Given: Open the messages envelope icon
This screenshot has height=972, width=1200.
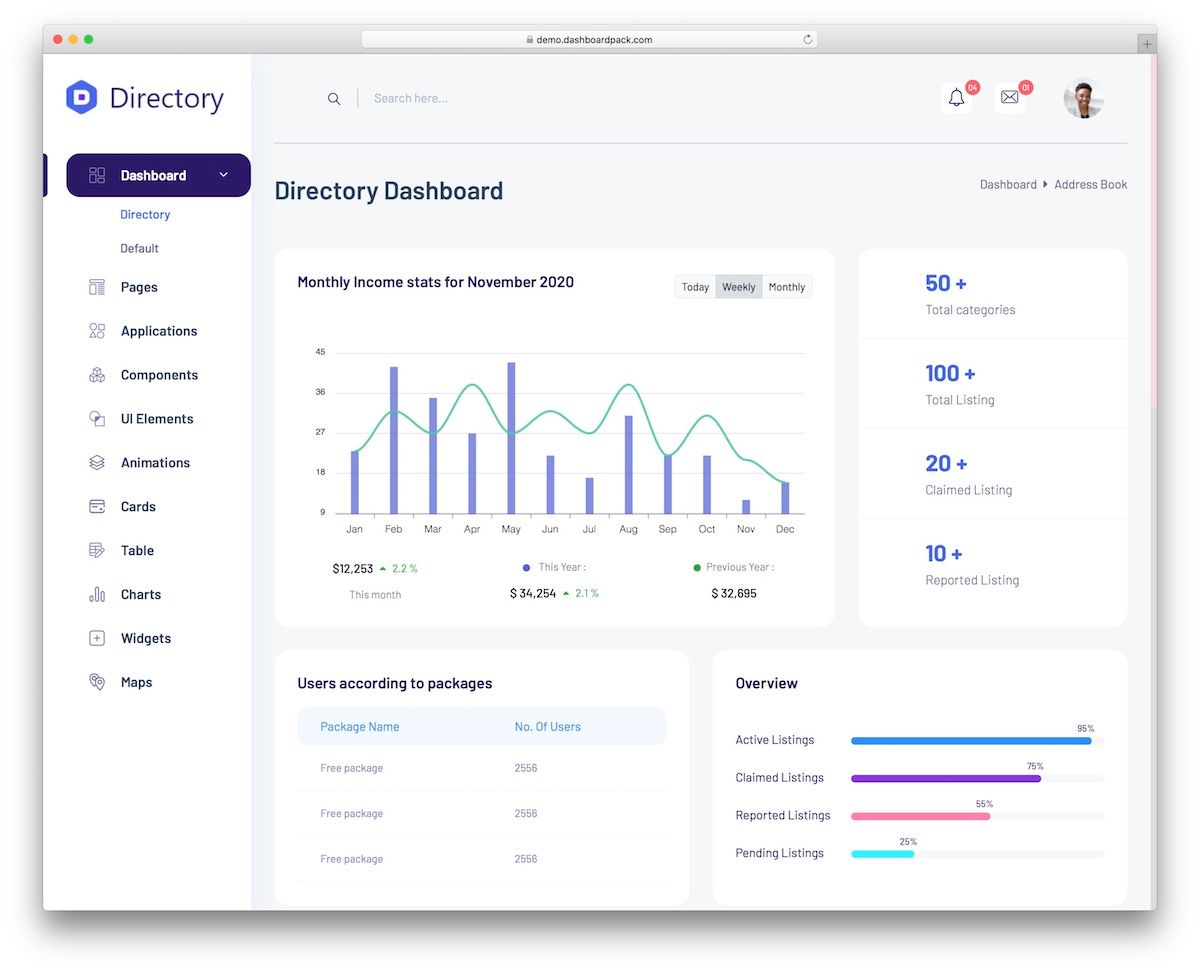Looking at the screenshot, I should [x=1010, y=98].
